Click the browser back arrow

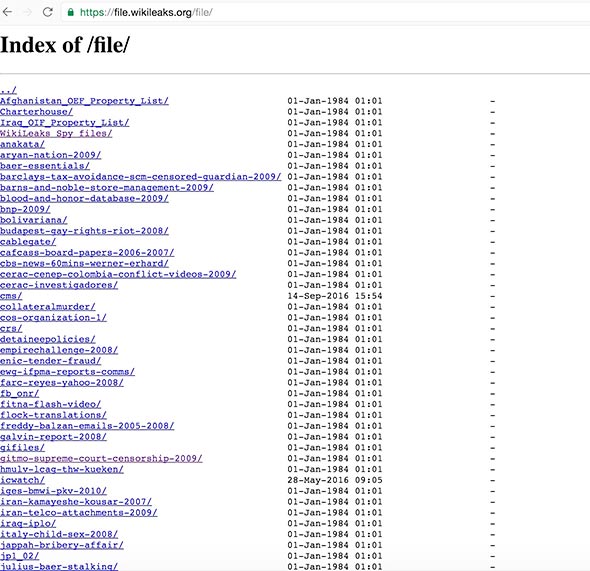[7, 12]
